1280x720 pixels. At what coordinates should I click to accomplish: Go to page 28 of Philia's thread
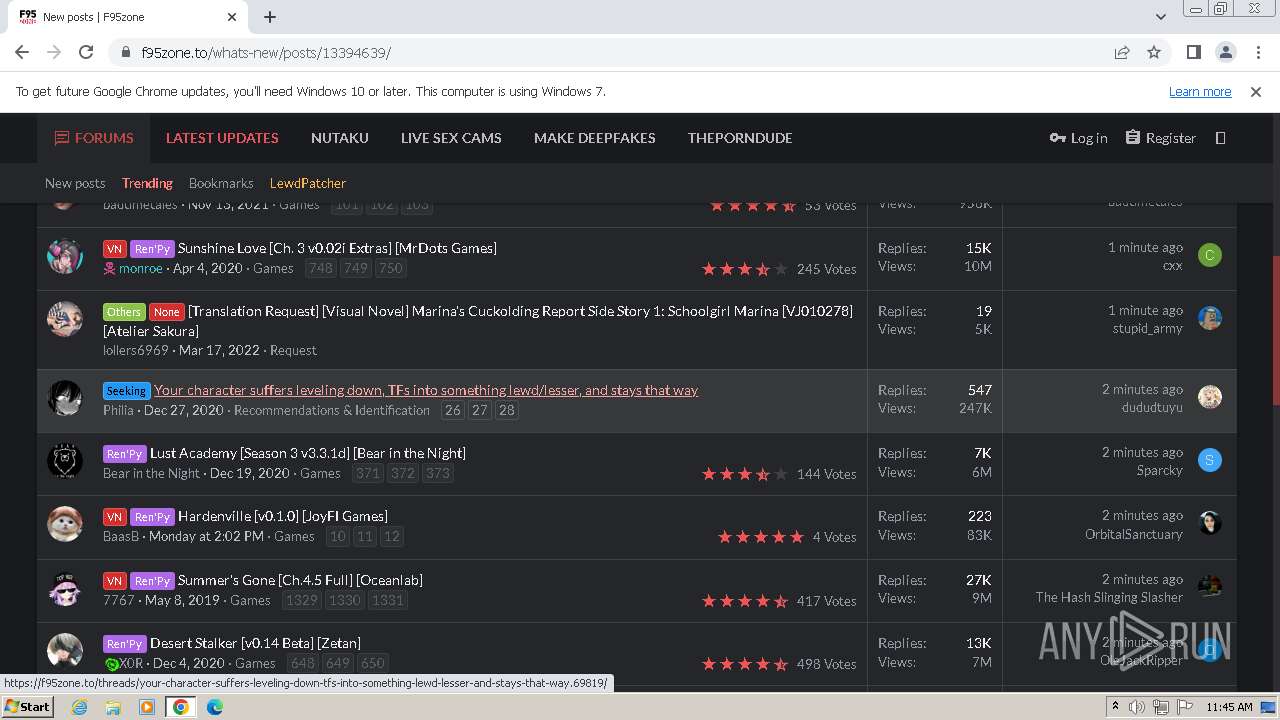pyautogui.click(x=507, y=410)
